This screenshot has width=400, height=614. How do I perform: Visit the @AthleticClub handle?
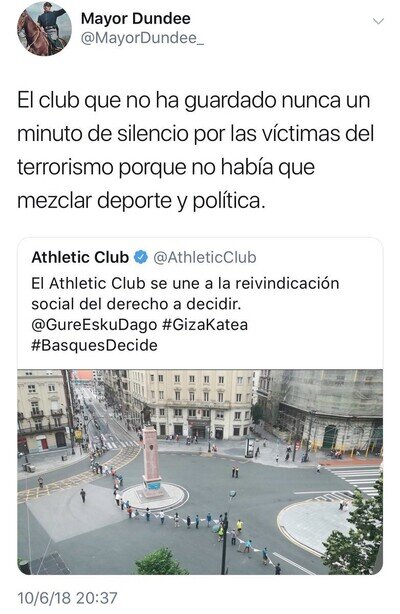coord(205,257)
